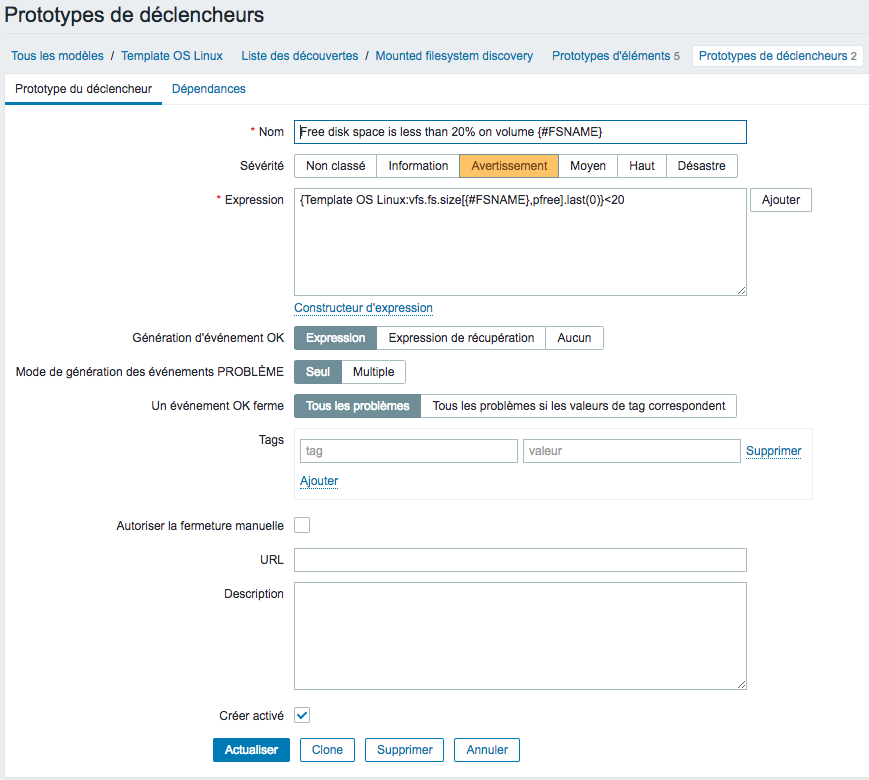869x780 pixels.
Task: Add a new tag row via Ajouter
Action: tap(319, 481)
